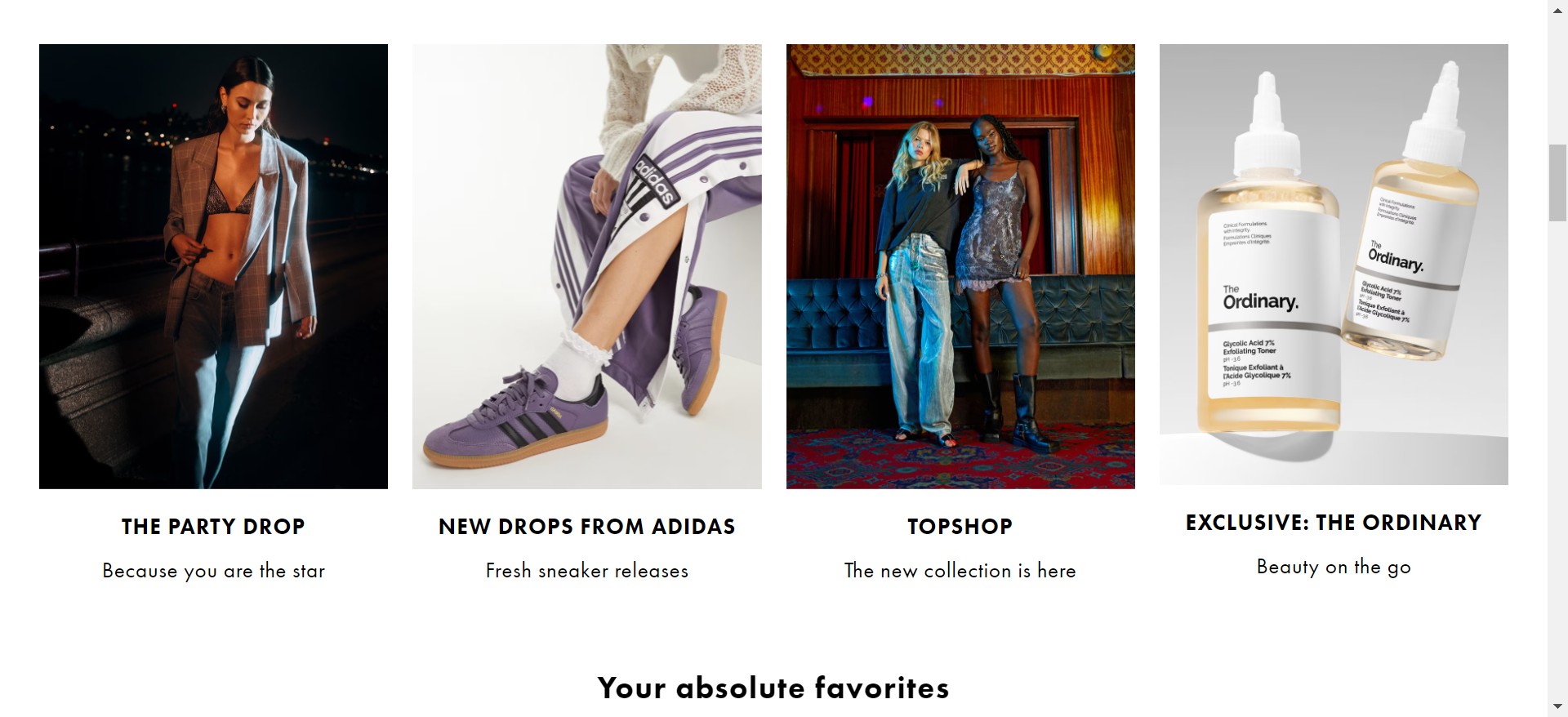This screenshot has width=1568, height=717.
Task: Open The Ordinary toner bottles image
Action: 1334,265
